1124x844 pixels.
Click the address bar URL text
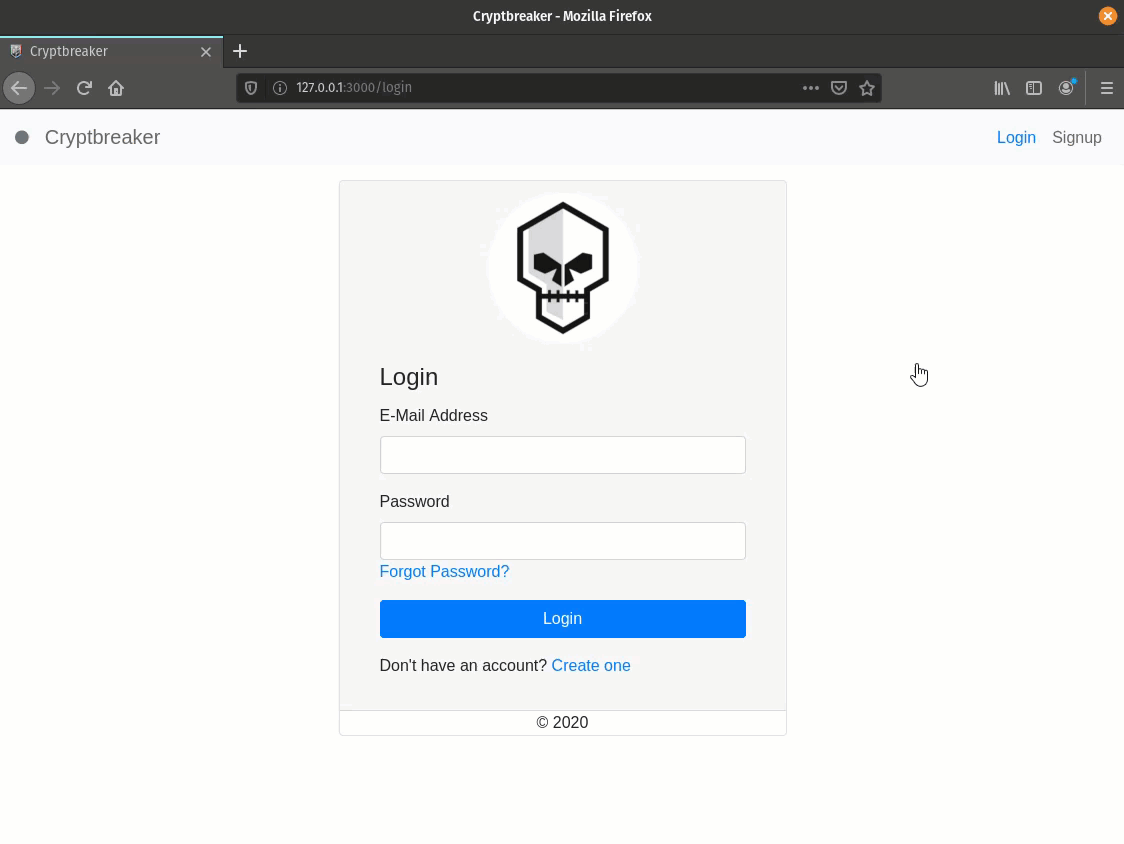pos(354,87)
